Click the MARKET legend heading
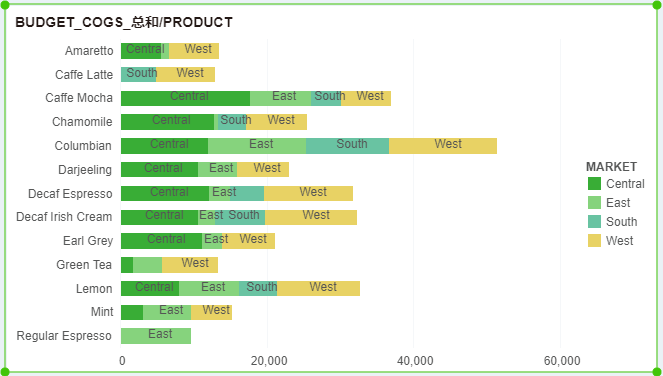663x376 pixels. coord(611,167)
